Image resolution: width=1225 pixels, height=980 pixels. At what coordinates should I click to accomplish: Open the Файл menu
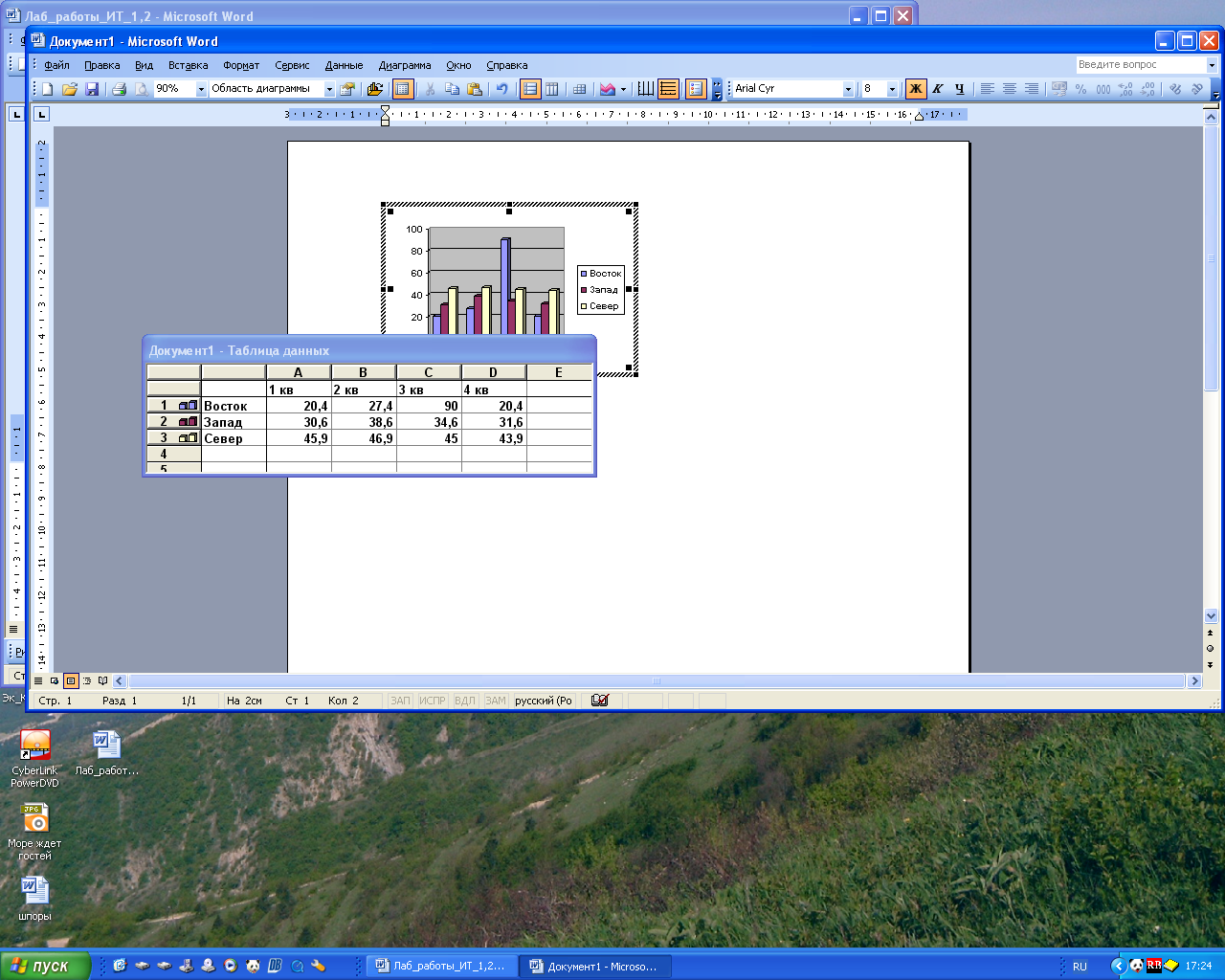[56, 65]
